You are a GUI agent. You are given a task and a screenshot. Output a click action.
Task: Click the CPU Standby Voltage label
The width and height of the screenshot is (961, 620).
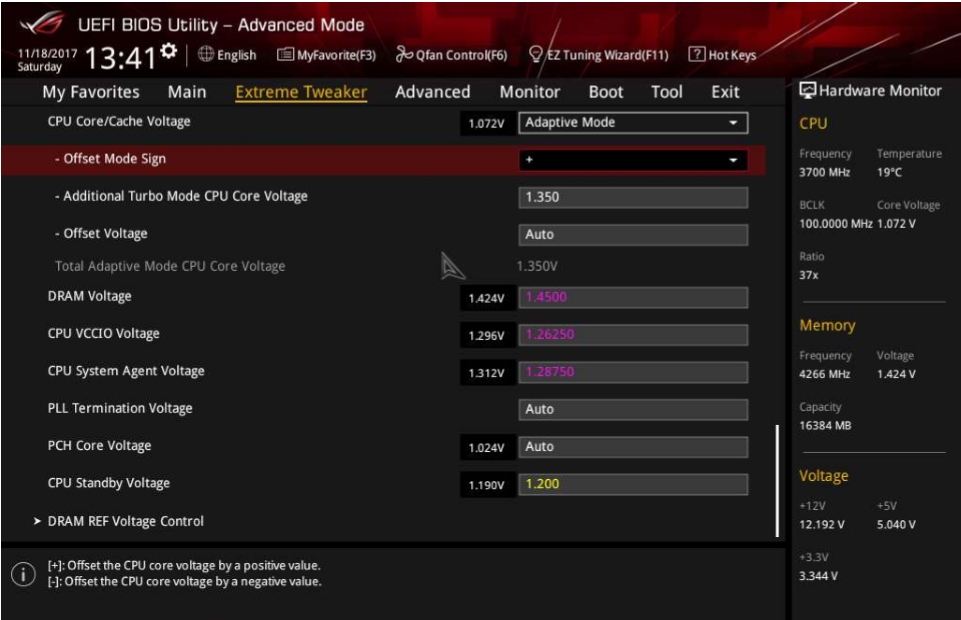pos(108,483)
